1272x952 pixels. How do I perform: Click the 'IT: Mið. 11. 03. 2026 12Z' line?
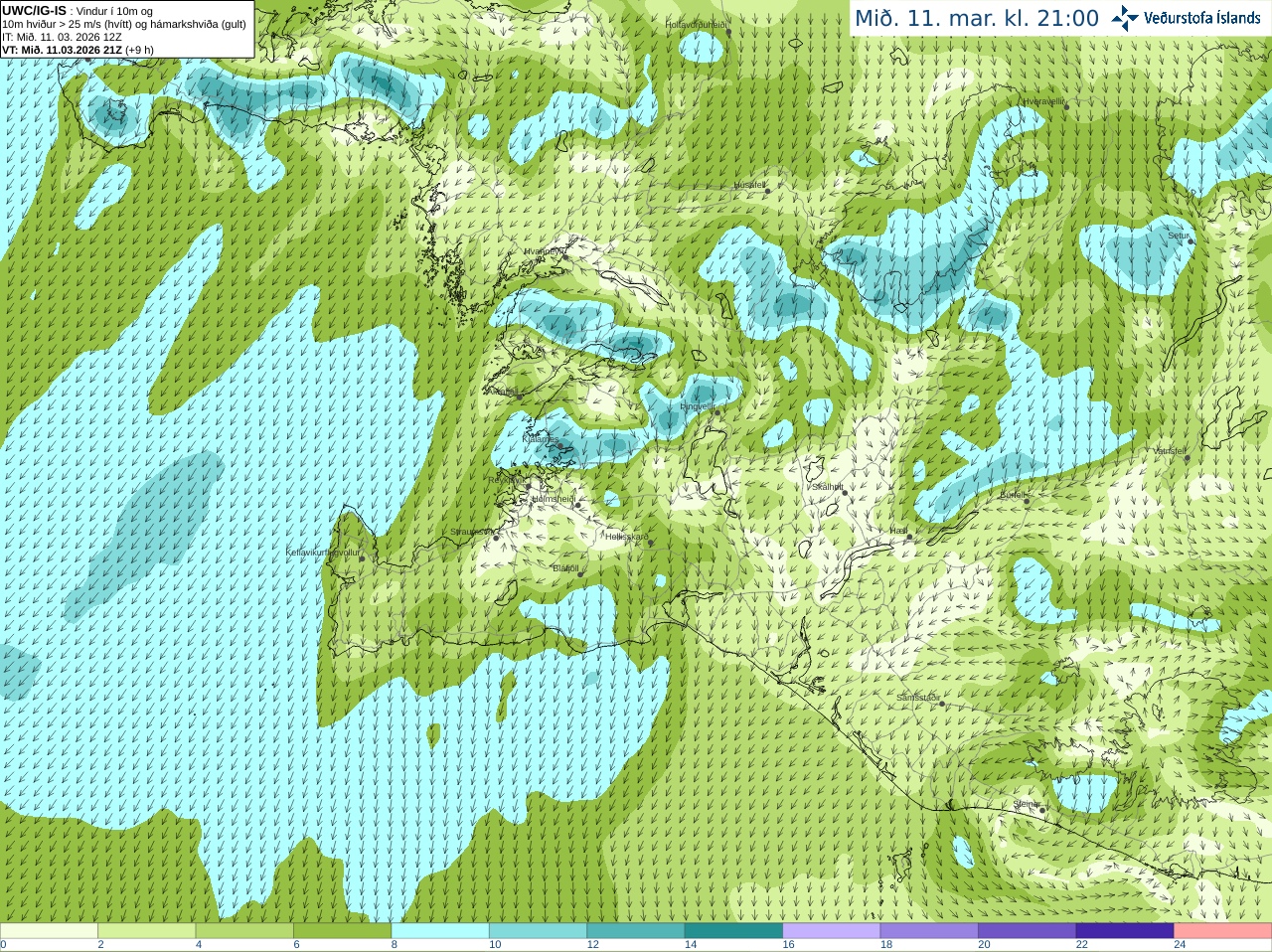(x=62, y=37)
